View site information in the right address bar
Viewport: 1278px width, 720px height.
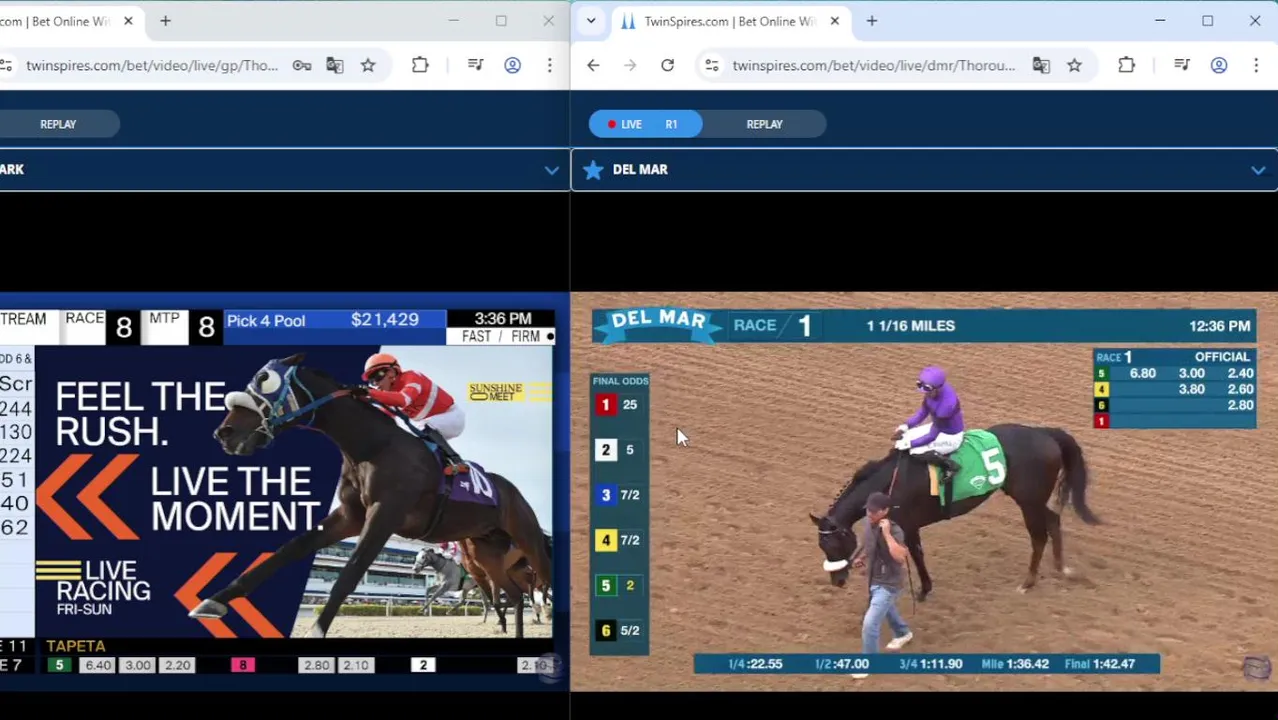click(711, 65)
